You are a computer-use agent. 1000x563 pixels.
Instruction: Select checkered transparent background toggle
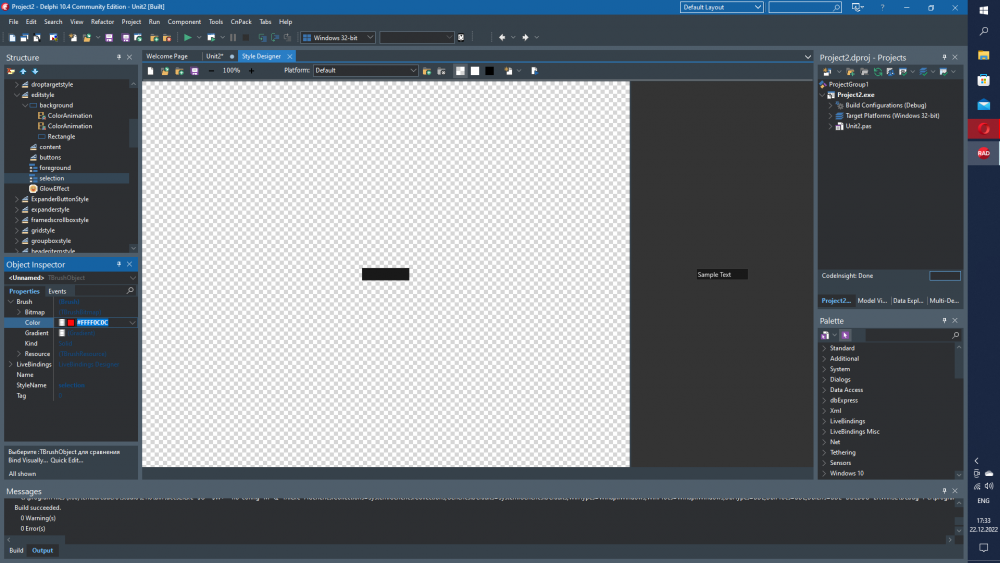460,71
